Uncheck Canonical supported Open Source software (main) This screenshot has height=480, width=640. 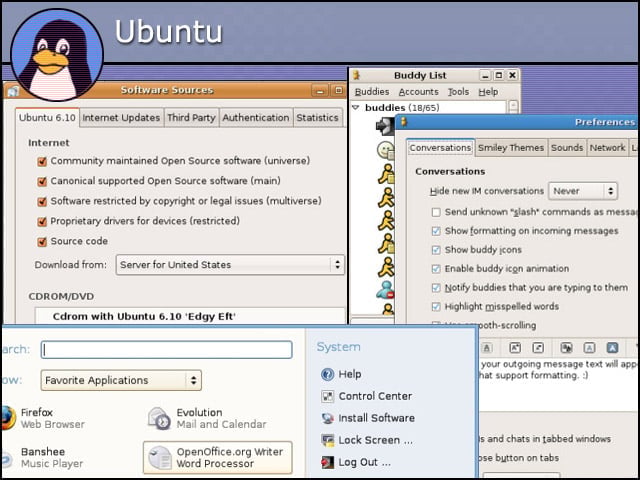42,181
